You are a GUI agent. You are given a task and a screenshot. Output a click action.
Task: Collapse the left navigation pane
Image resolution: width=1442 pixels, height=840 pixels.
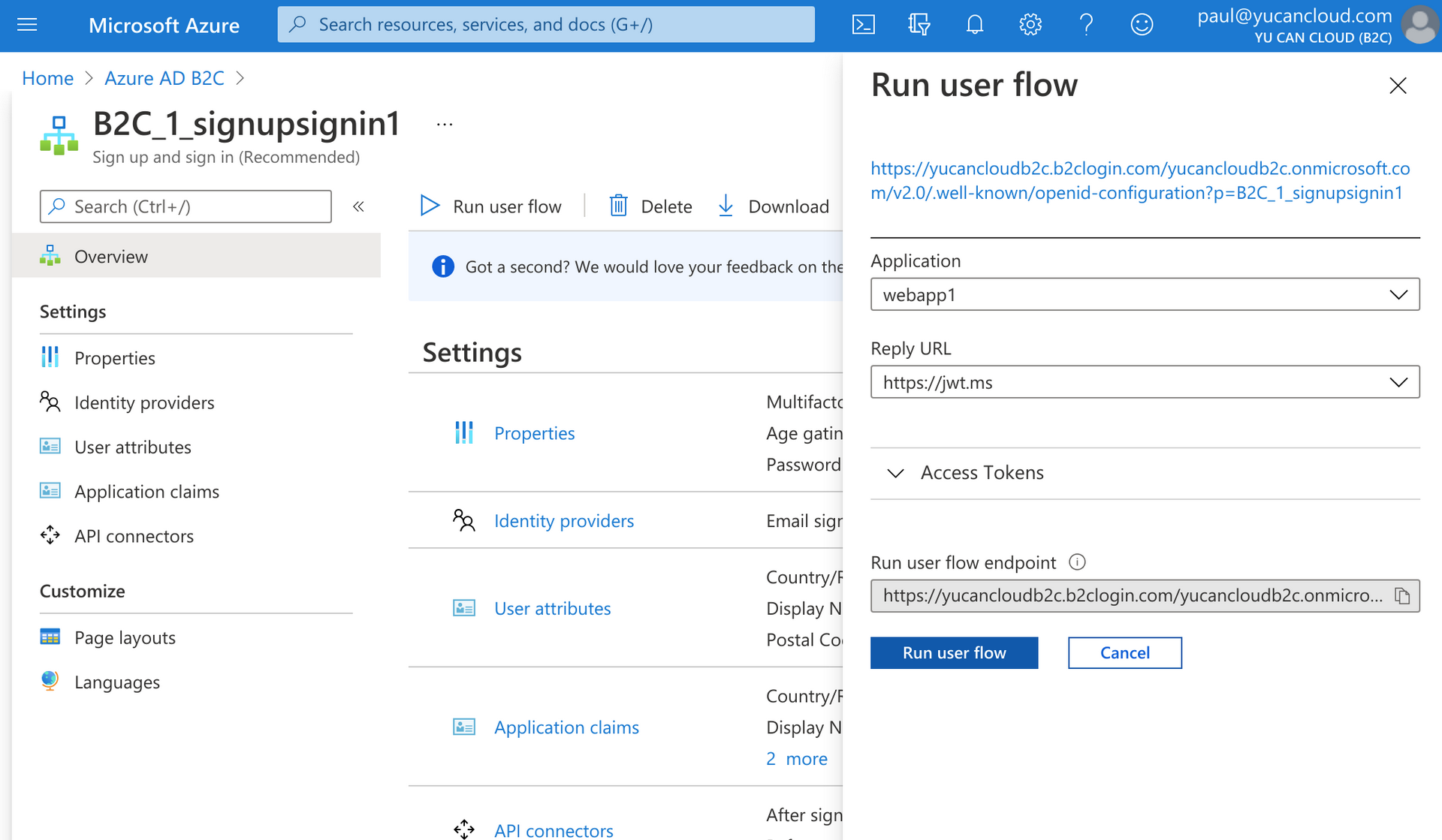358,206
